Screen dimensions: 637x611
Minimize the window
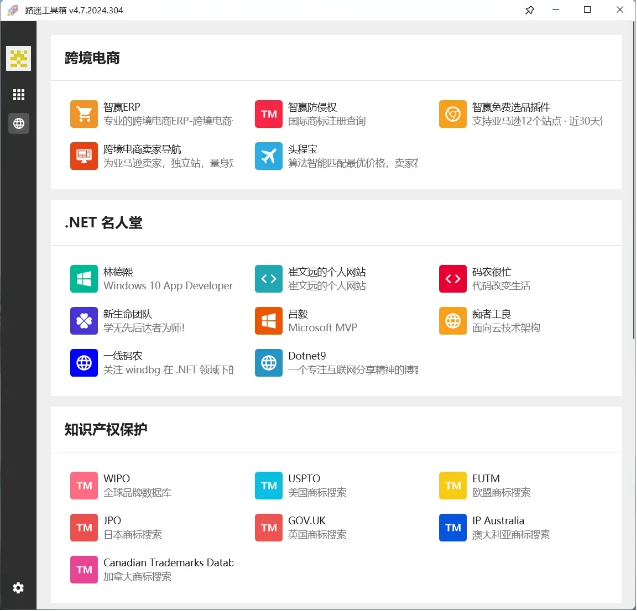[x=556, y=10]
